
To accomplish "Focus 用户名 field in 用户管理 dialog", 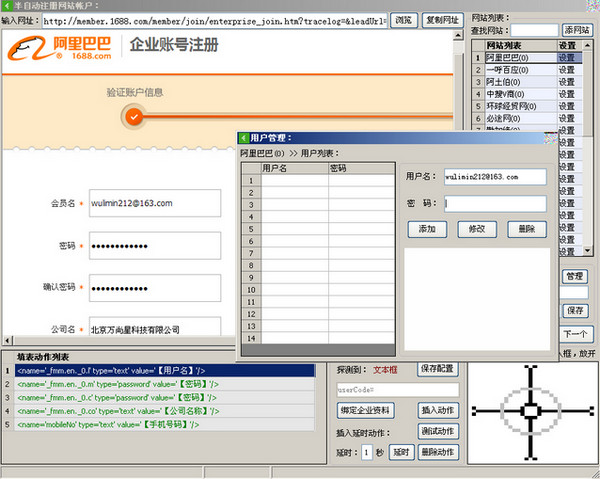I will [x=495, y=177].
